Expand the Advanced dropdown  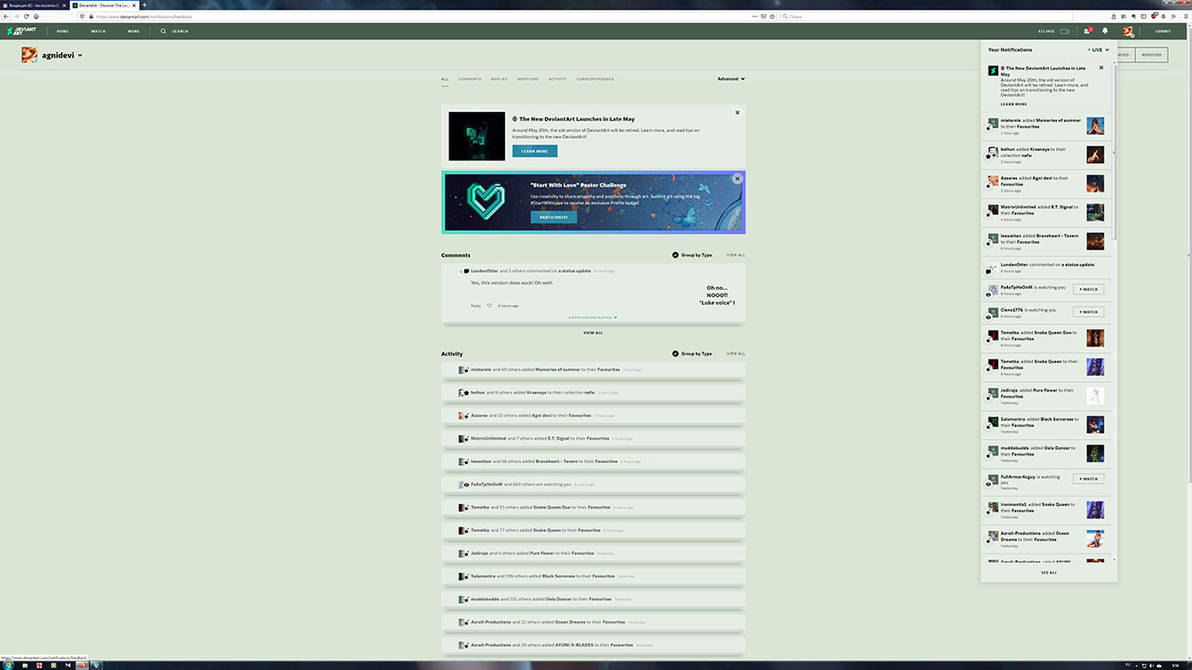tap(731, 79)
